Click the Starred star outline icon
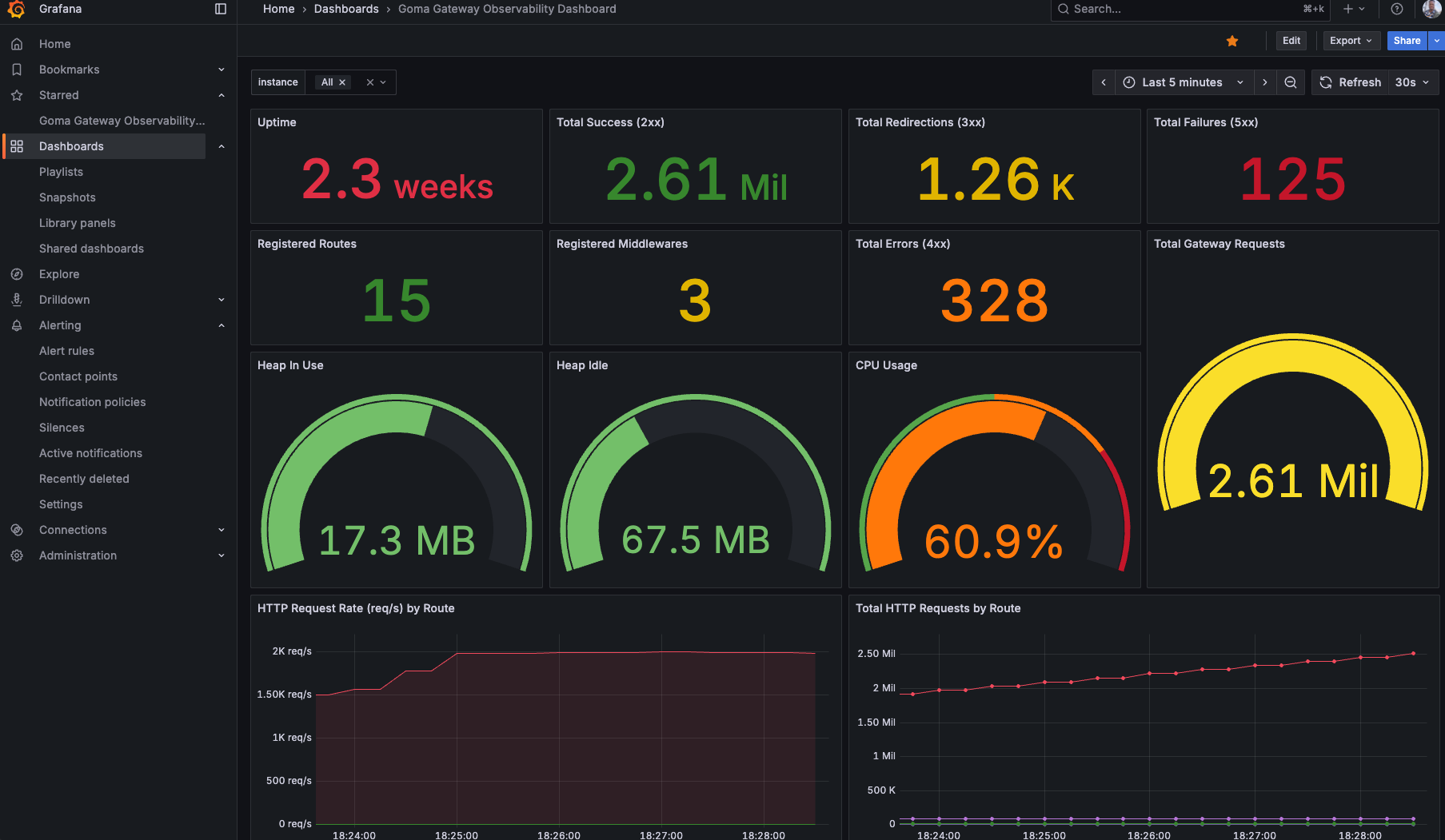Viewport: 1445px width, 840px height. (x=17, y=95)
